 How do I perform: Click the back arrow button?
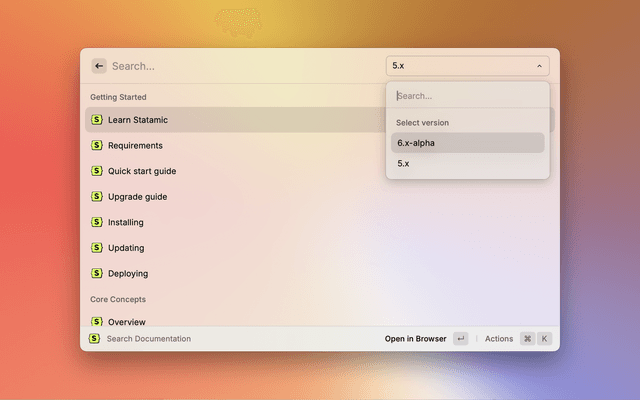99,66
